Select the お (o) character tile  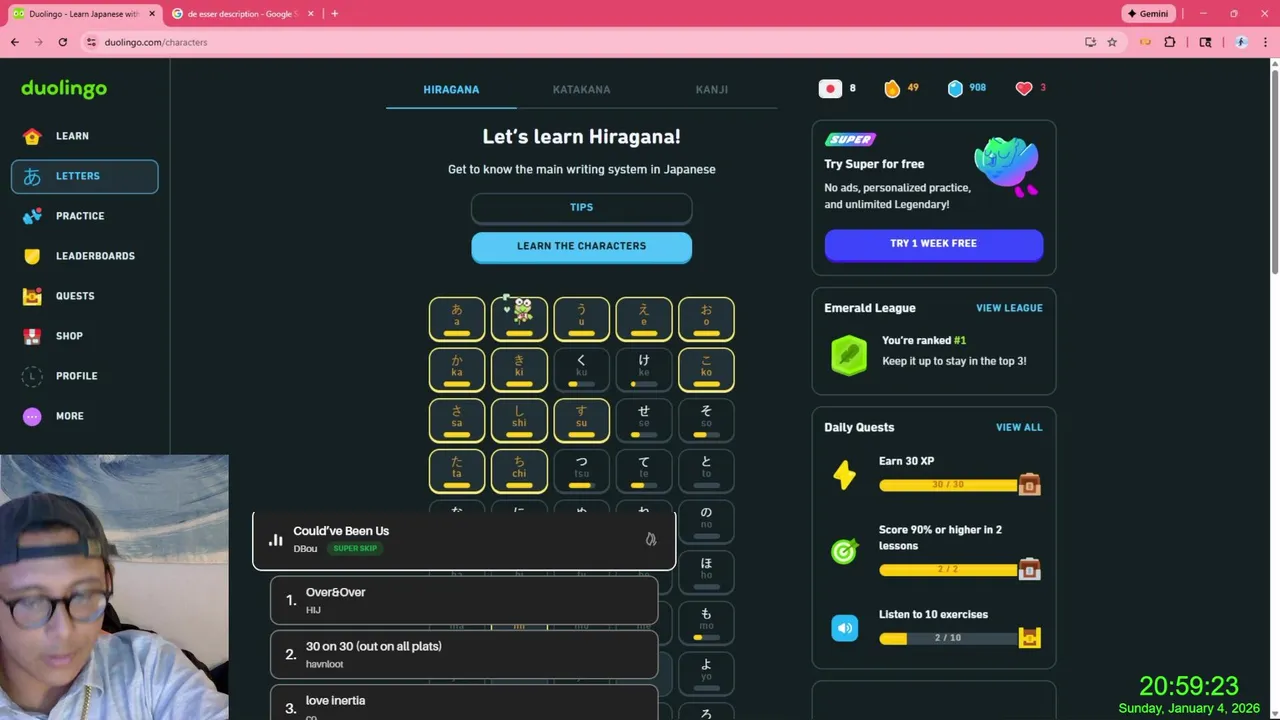[x=706, y=319]
